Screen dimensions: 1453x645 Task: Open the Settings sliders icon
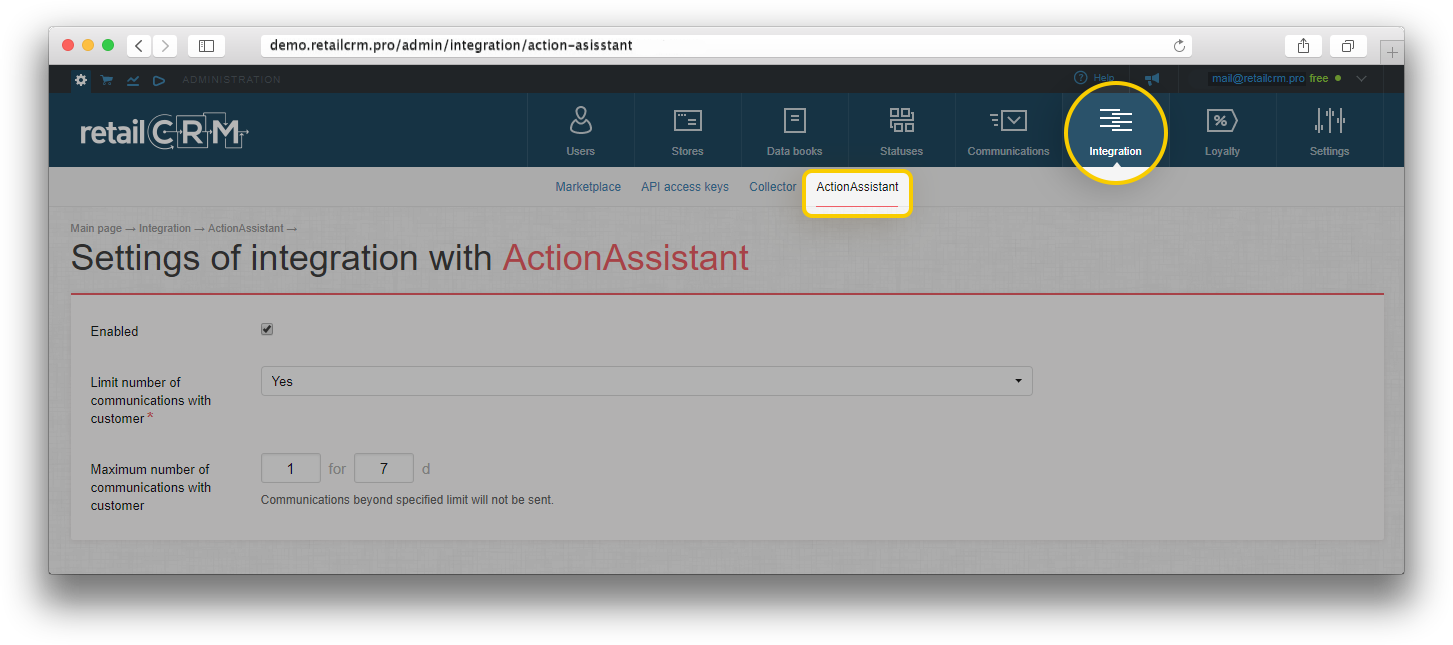coord(1329,121)
